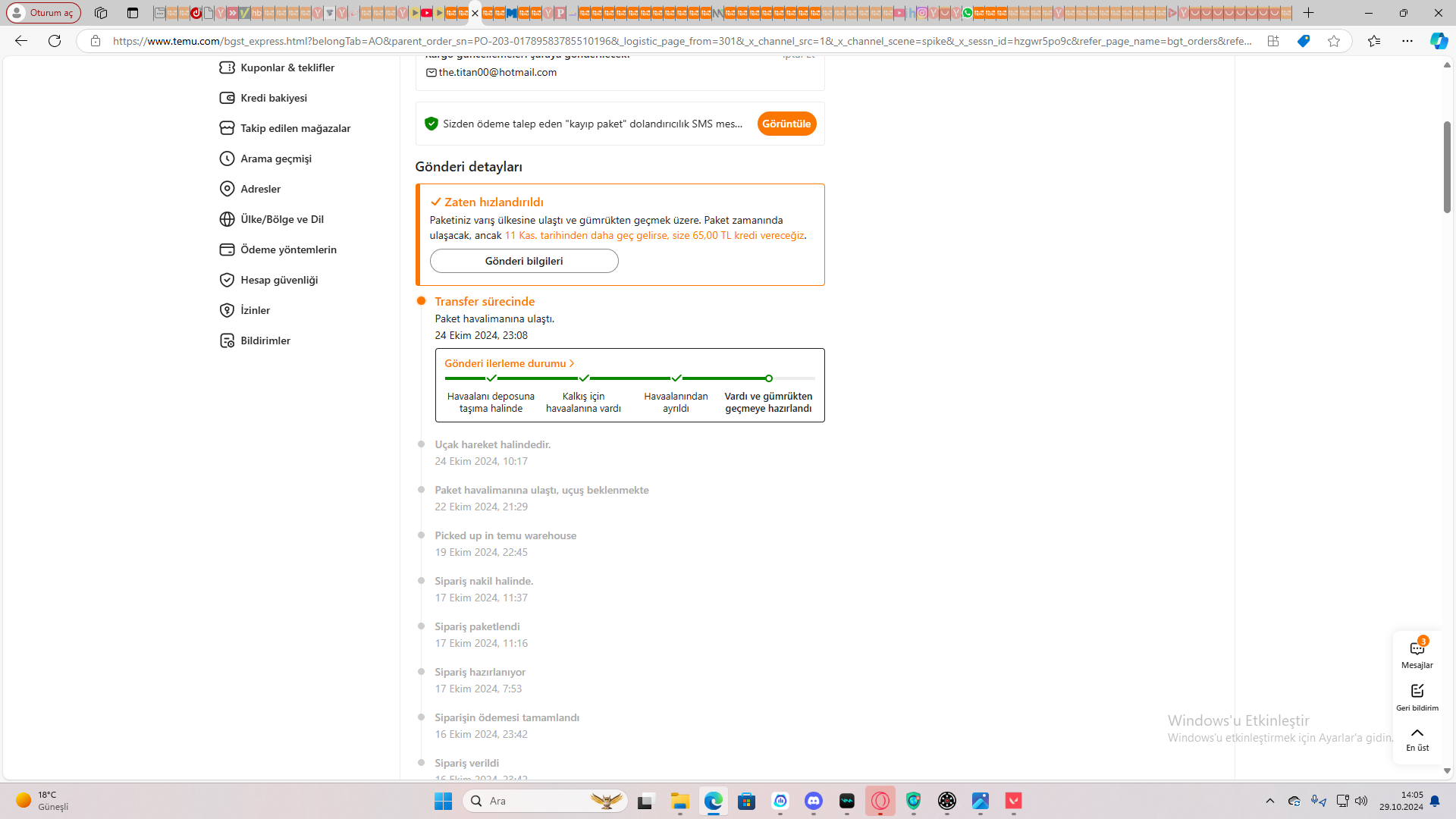The image size is (1456, 819).
Task: Open Geri bildirim feedback icon
Action: coord(1417,690)
